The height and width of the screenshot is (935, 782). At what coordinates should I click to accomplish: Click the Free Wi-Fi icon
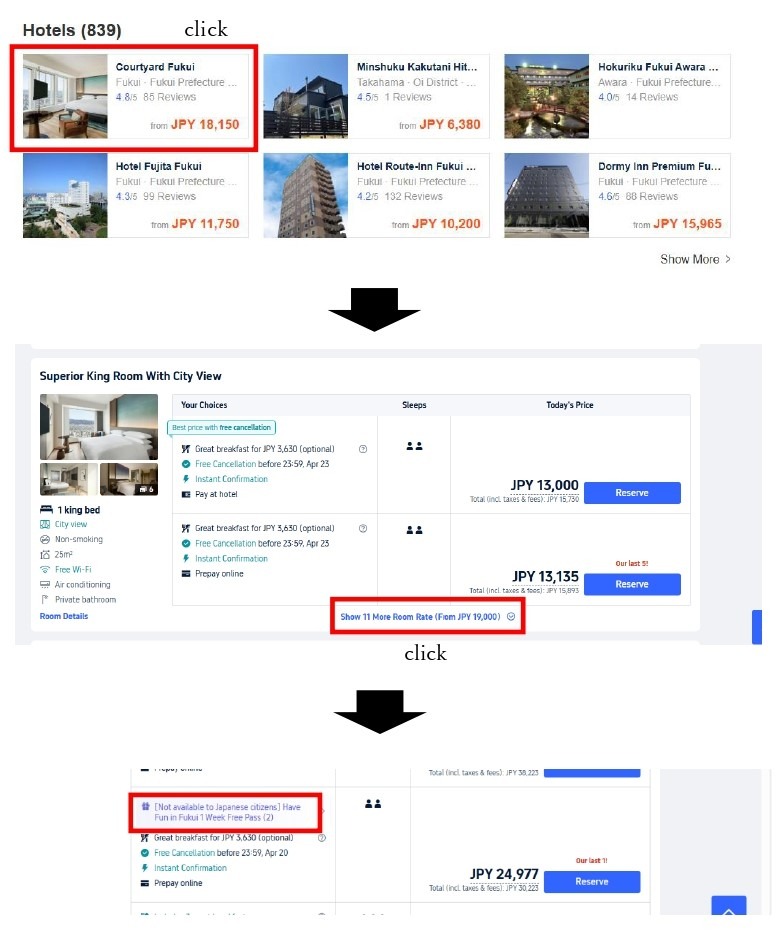[45, 570]
